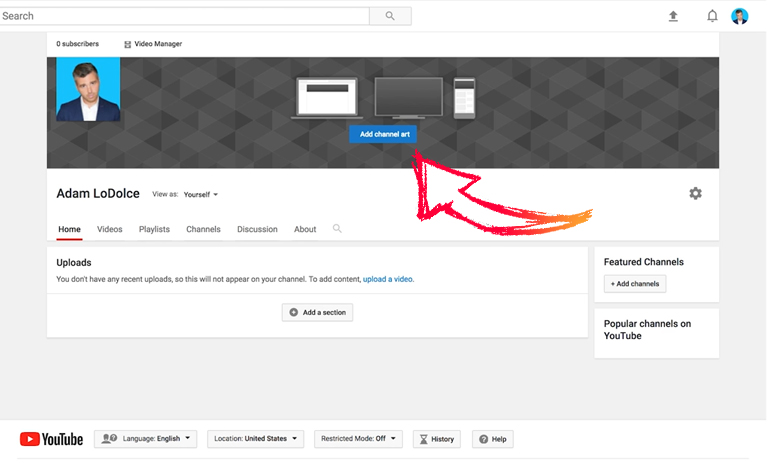Click the search magnifier button
This screenshot has width=768, height=463.
click(390, 16)
